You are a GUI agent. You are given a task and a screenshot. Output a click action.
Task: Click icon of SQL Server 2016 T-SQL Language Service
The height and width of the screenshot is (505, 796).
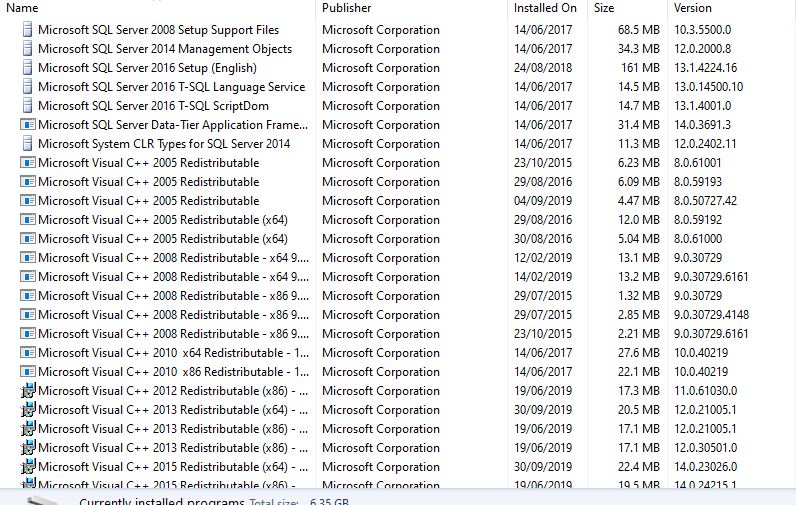click(x=28, y=87)
